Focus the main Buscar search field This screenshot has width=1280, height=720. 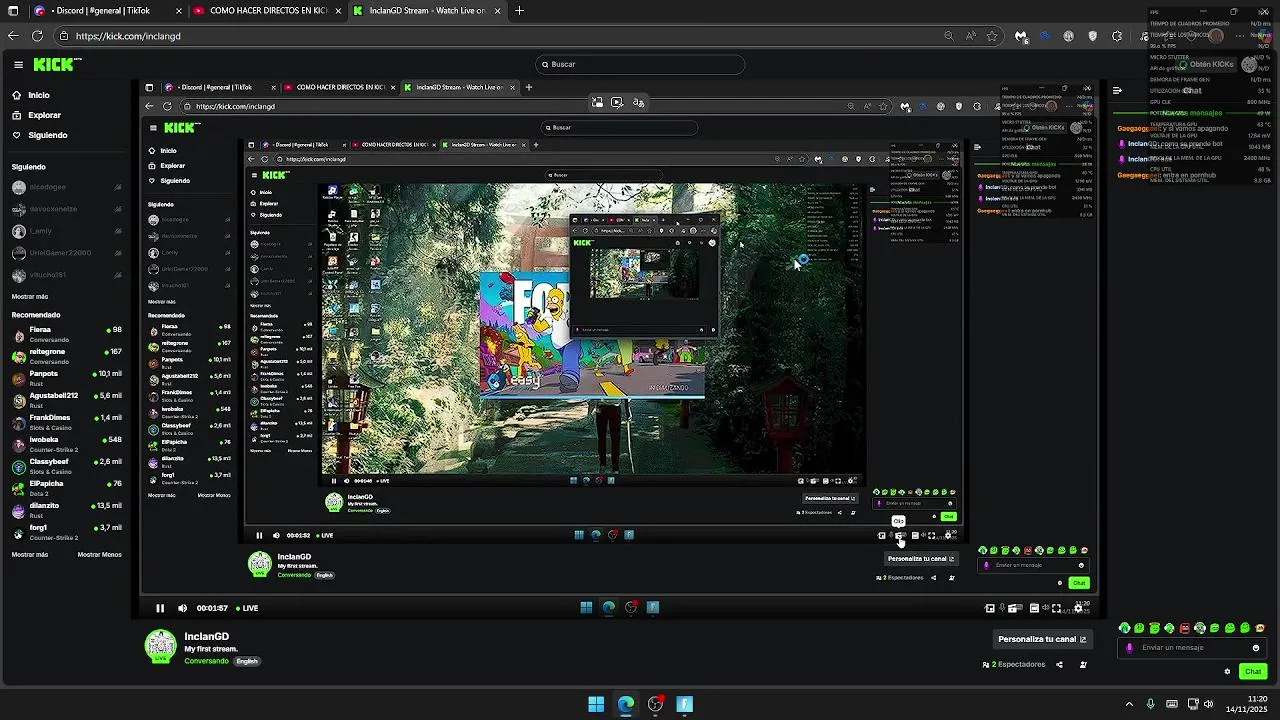640,64
